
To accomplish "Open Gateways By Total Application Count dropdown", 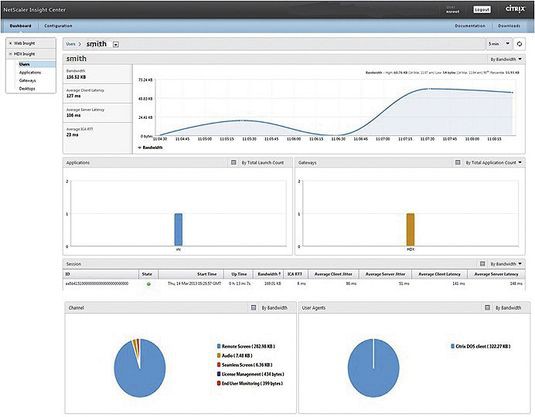I will click(494, 163).
